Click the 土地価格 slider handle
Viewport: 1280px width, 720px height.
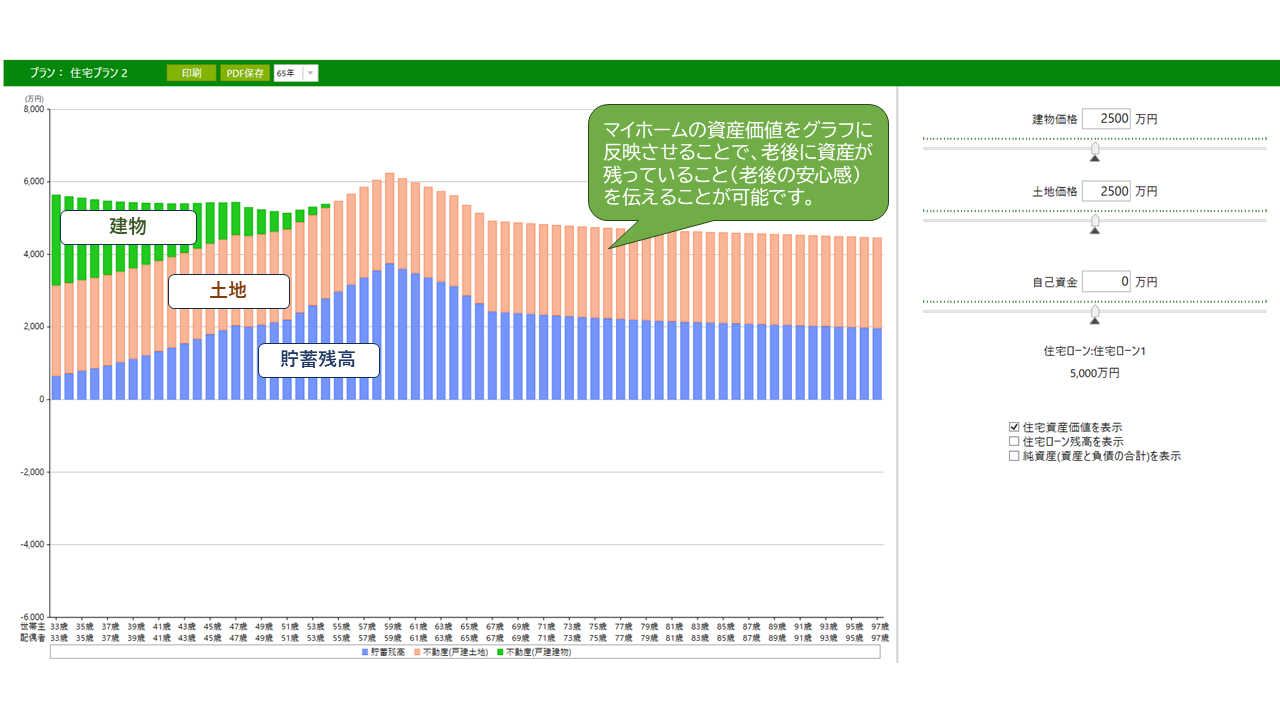tap(1095, 222)
